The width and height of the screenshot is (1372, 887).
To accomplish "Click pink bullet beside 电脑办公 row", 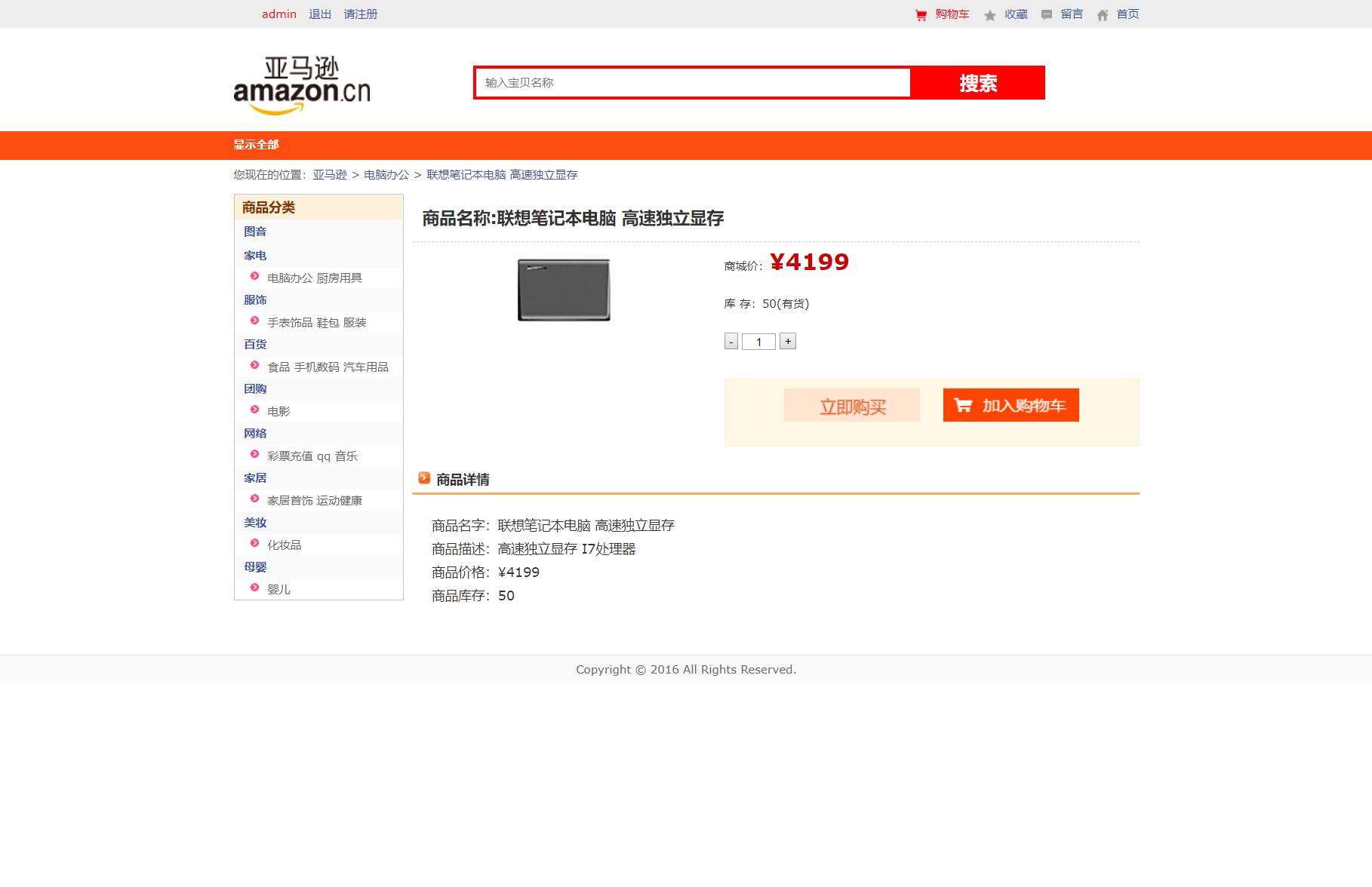I will (255, 276).
